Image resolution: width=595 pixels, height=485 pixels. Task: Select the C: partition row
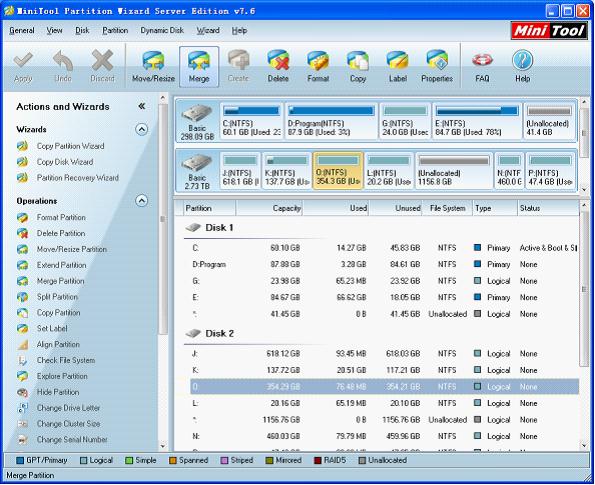[384, 248]
